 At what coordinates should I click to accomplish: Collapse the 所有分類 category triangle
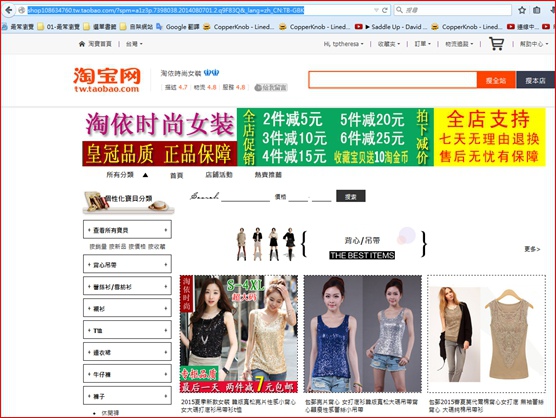point(145,175)
